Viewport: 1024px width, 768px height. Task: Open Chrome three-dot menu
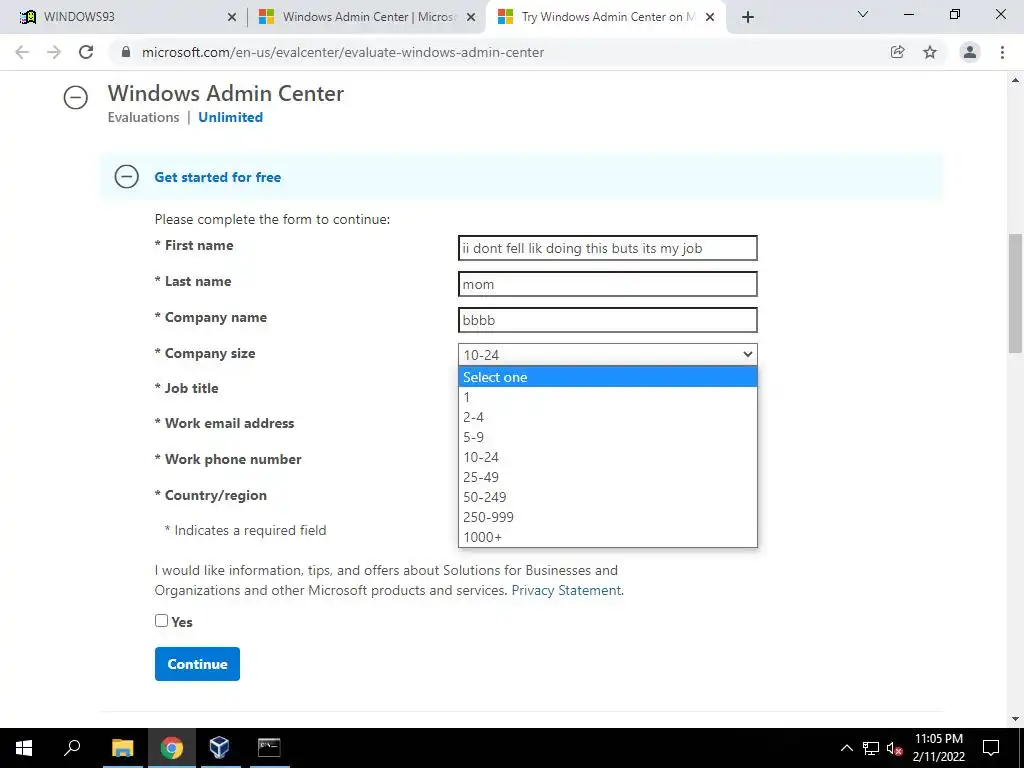[1002, 52]
